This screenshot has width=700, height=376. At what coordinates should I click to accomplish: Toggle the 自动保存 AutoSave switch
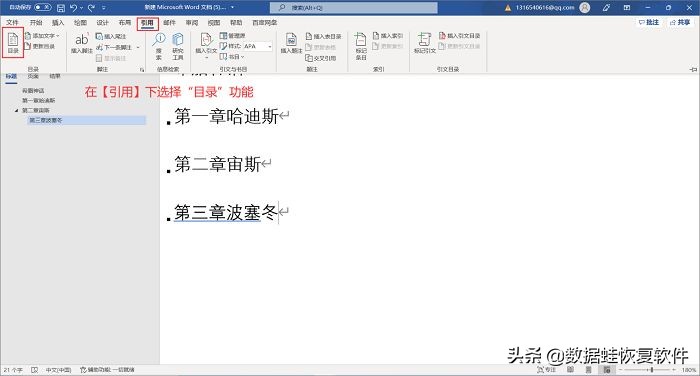coord(42,7)
